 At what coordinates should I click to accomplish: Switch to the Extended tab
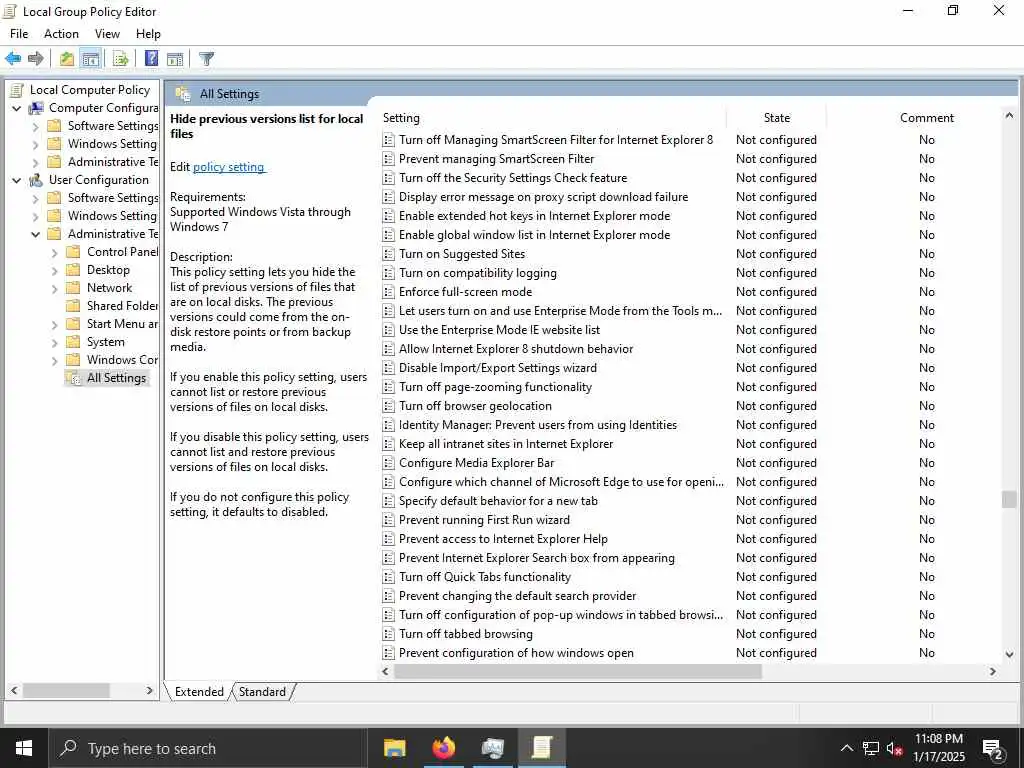point(199,692)
